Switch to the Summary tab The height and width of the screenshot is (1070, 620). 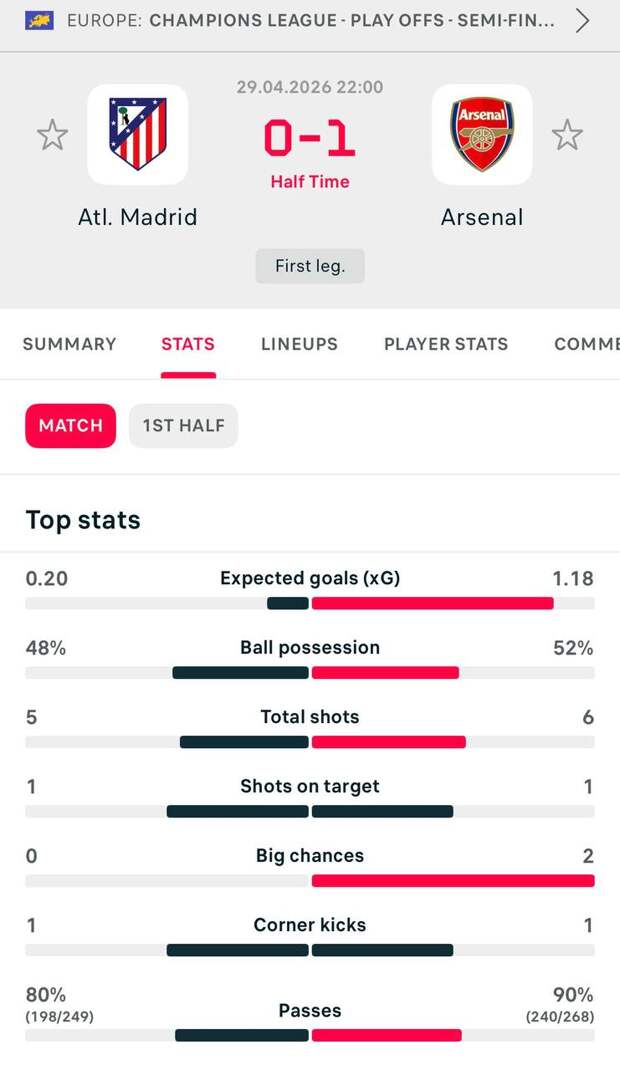[69, 344]
